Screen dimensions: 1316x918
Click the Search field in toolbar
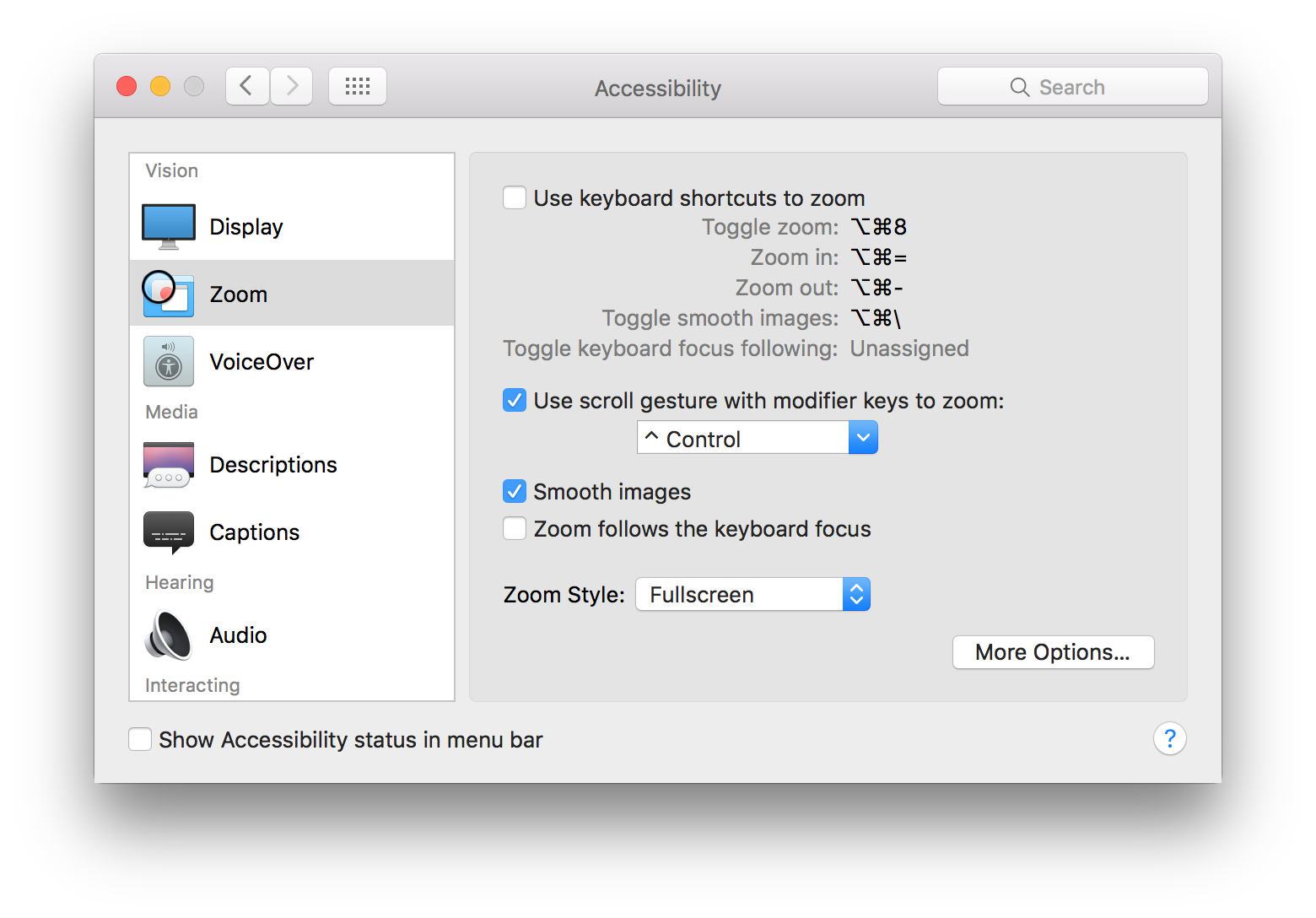coord(1073,86)
